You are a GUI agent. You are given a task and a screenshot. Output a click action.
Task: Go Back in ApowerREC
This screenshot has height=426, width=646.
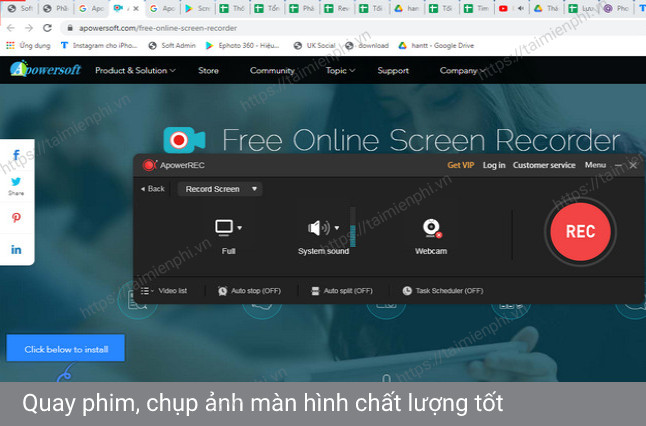tap(153, 189)
